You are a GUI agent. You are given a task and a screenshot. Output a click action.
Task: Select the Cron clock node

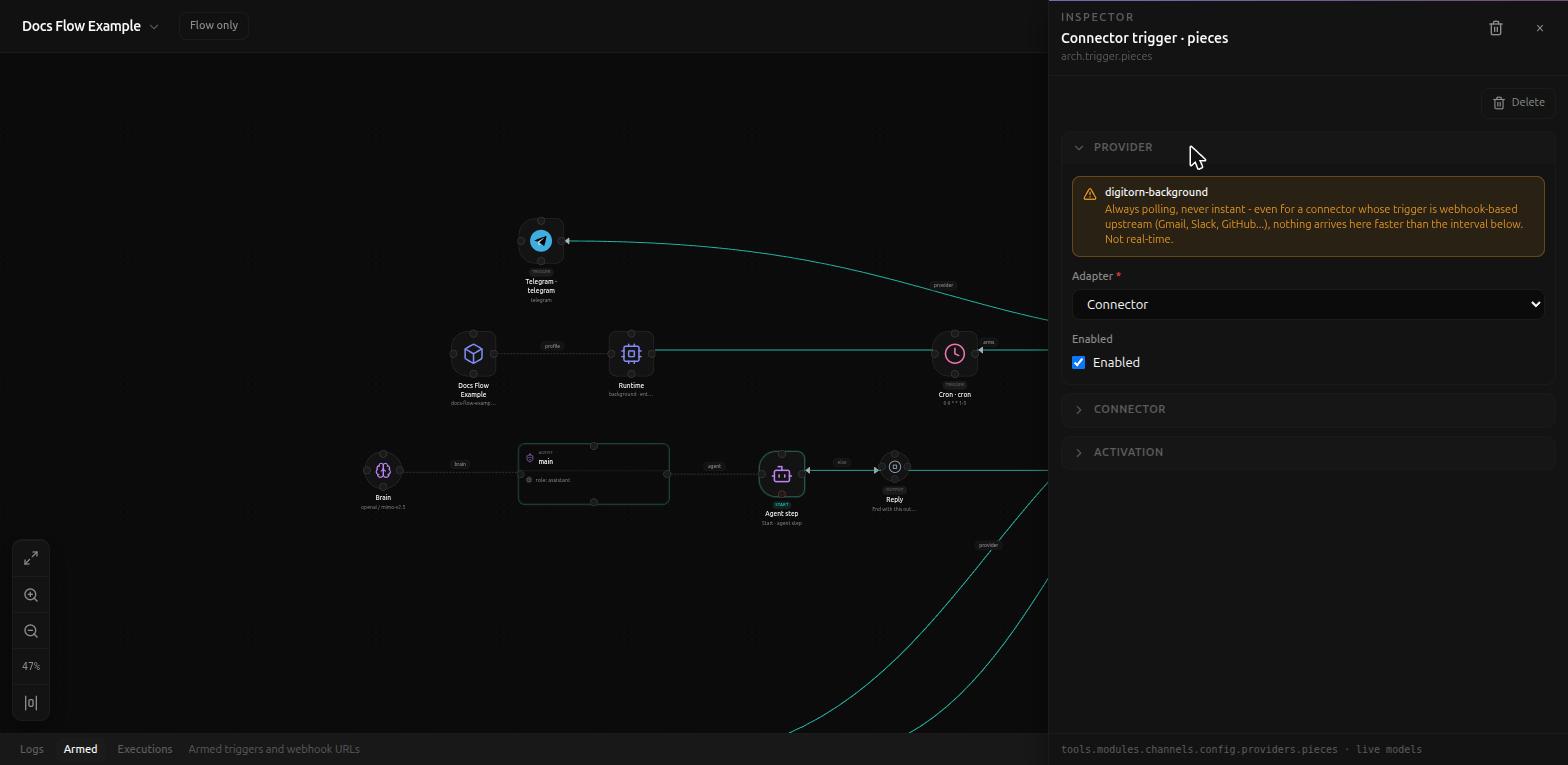coord(955,353)
